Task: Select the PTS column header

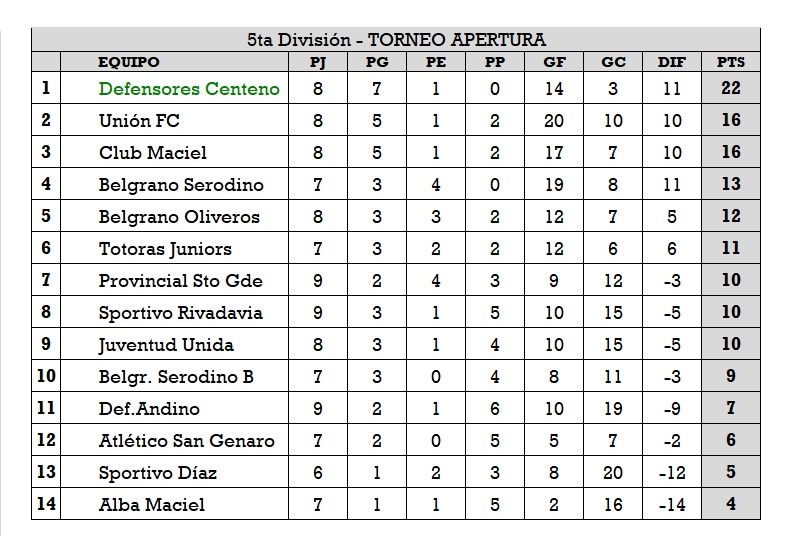Action: (x=730, y=62)
